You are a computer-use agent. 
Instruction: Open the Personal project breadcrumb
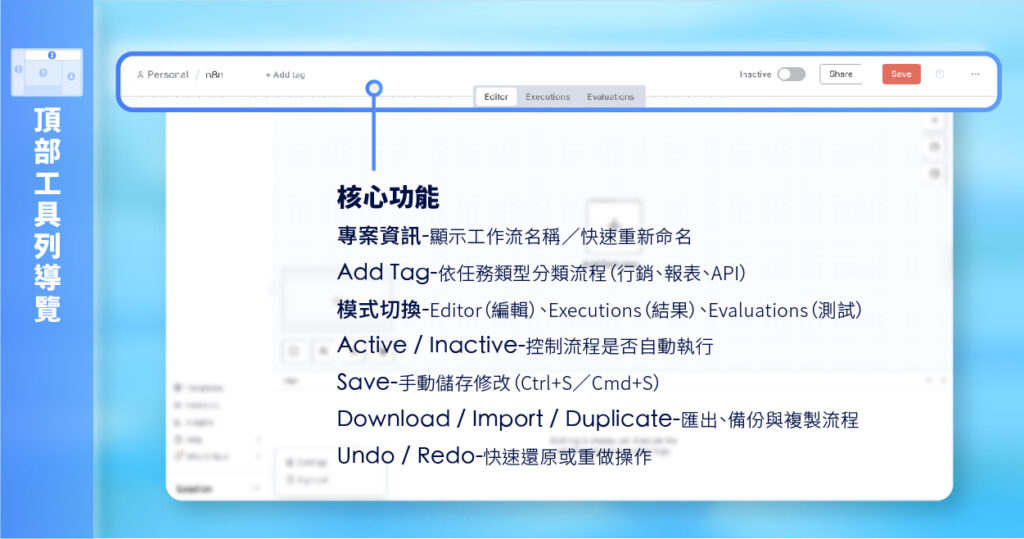click(x=163, y=74)
